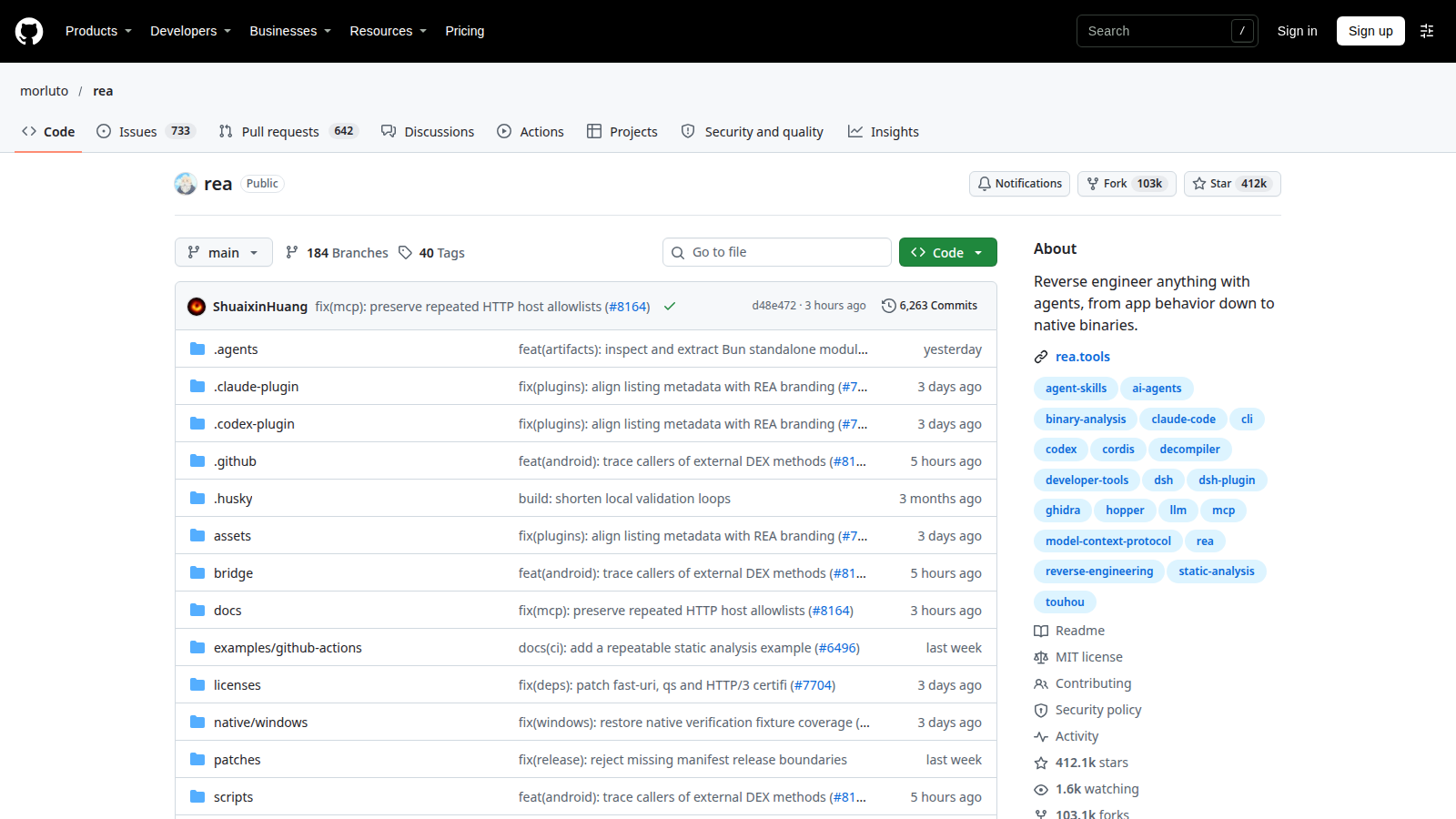Switch to the Issues tab

pyautogui.click(x=145, y=131)
